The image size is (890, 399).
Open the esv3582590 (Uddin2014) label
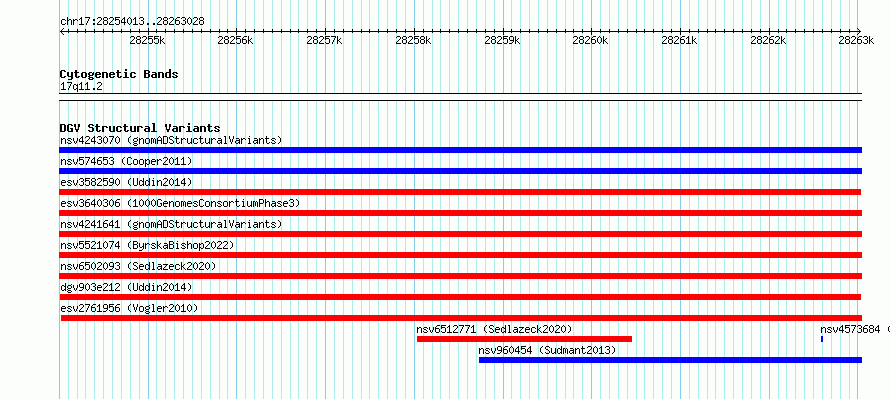(126, 182)
